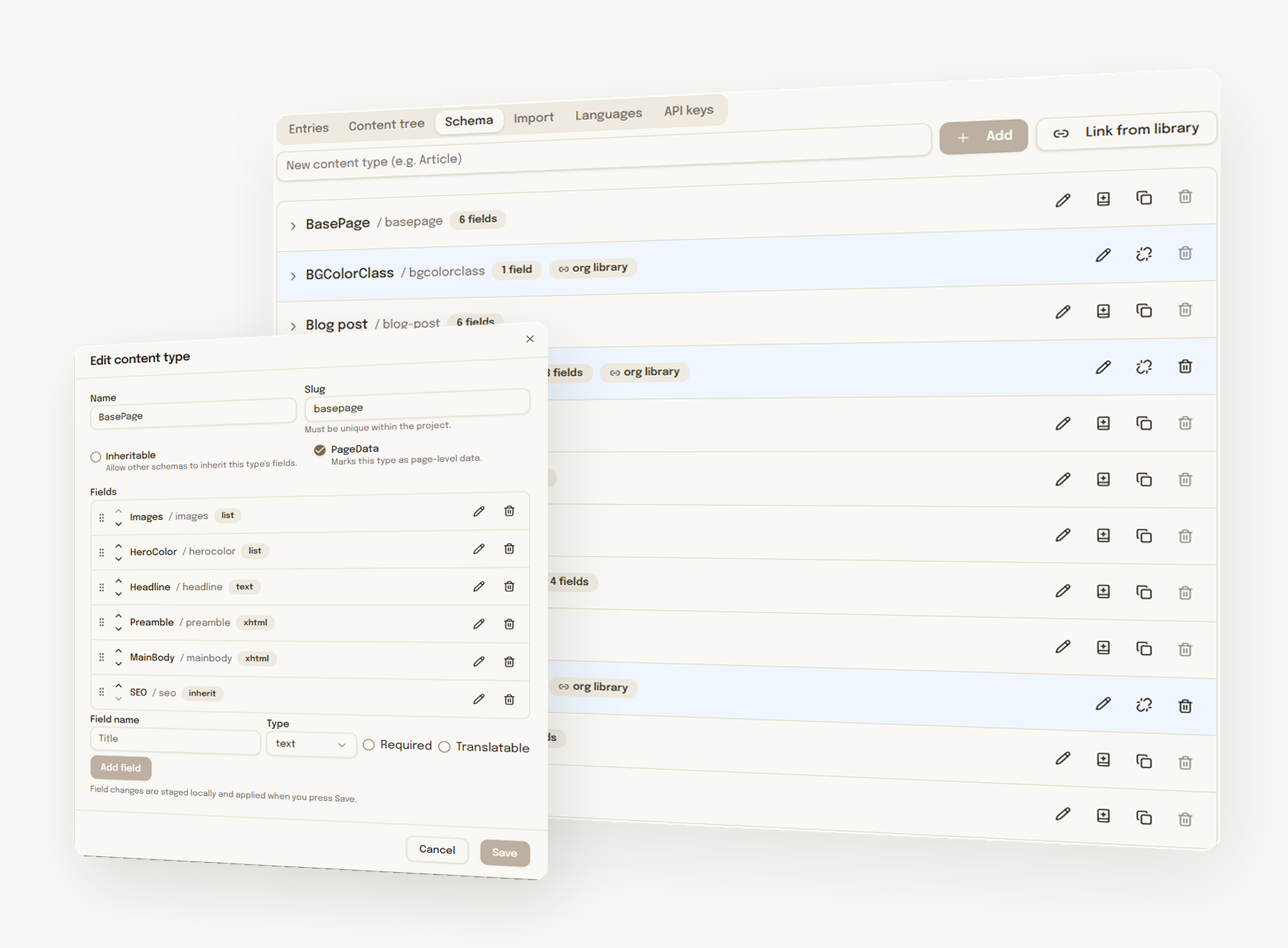Close the Edit content type dialog
Screen dimensions: 1288x948
point(529,338)
